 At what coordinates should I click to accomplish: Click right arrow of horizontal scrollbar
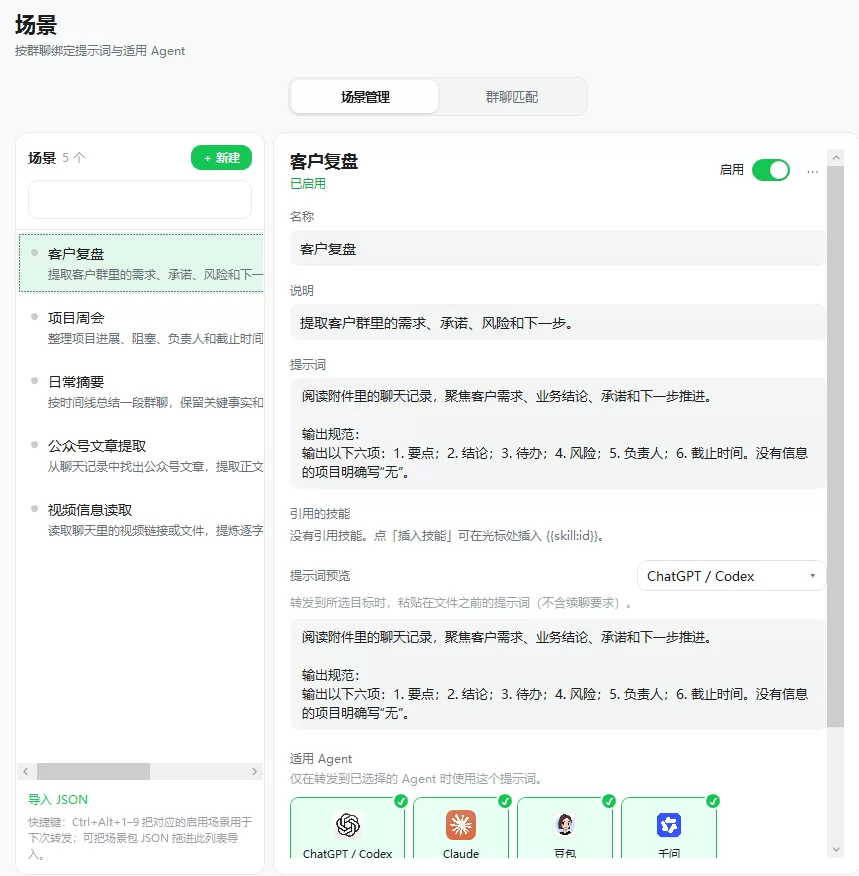(255, 772)
